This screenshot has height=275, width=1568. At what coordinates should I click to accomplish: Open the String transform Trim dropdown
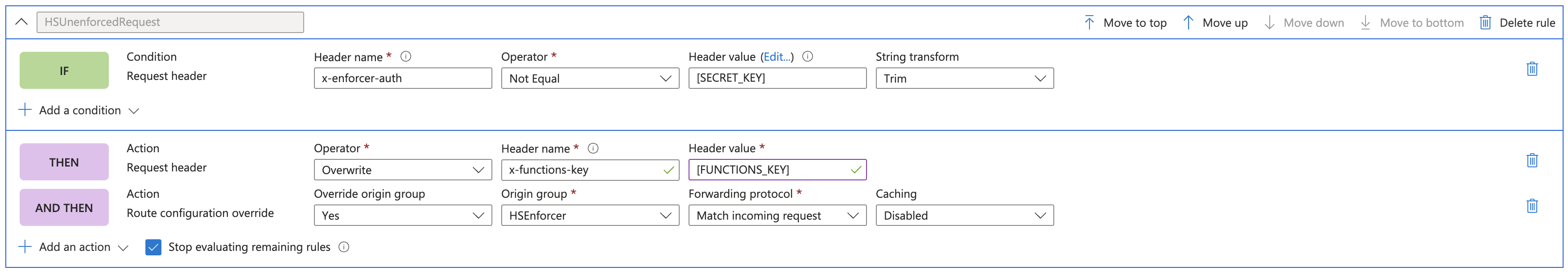(x=964, y=79)
